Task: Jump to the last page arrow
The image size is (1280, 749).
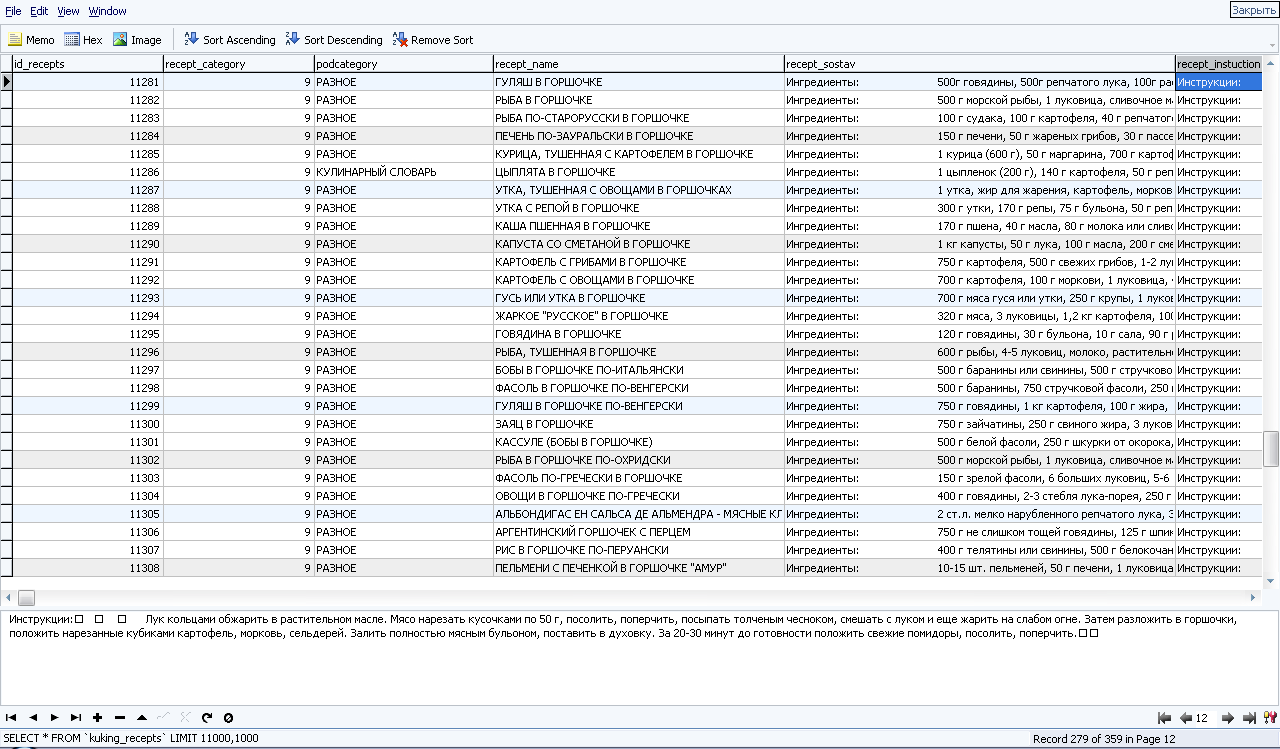Action: [1249, 718]
